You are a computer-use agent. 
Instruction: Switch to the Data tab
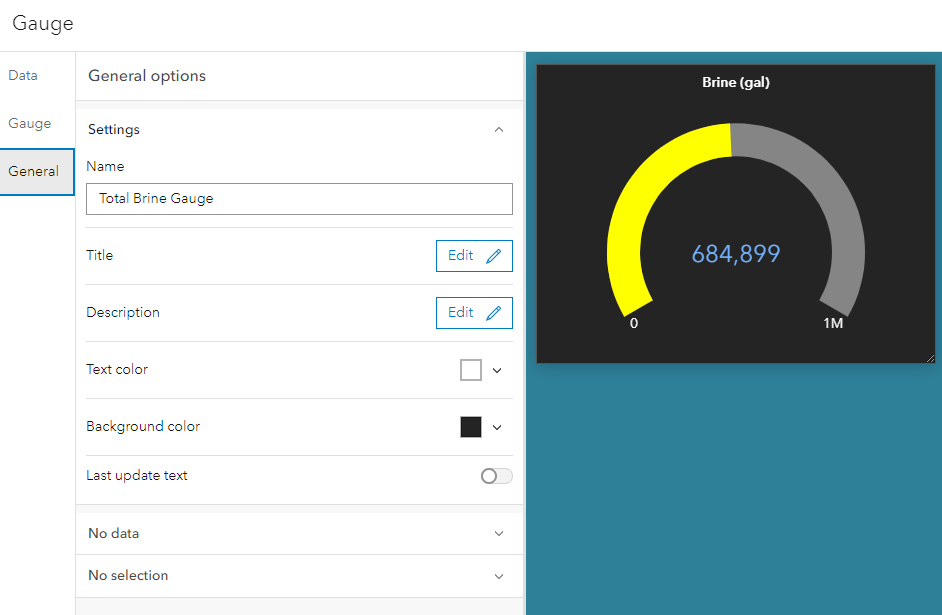[x=23, y=75]
